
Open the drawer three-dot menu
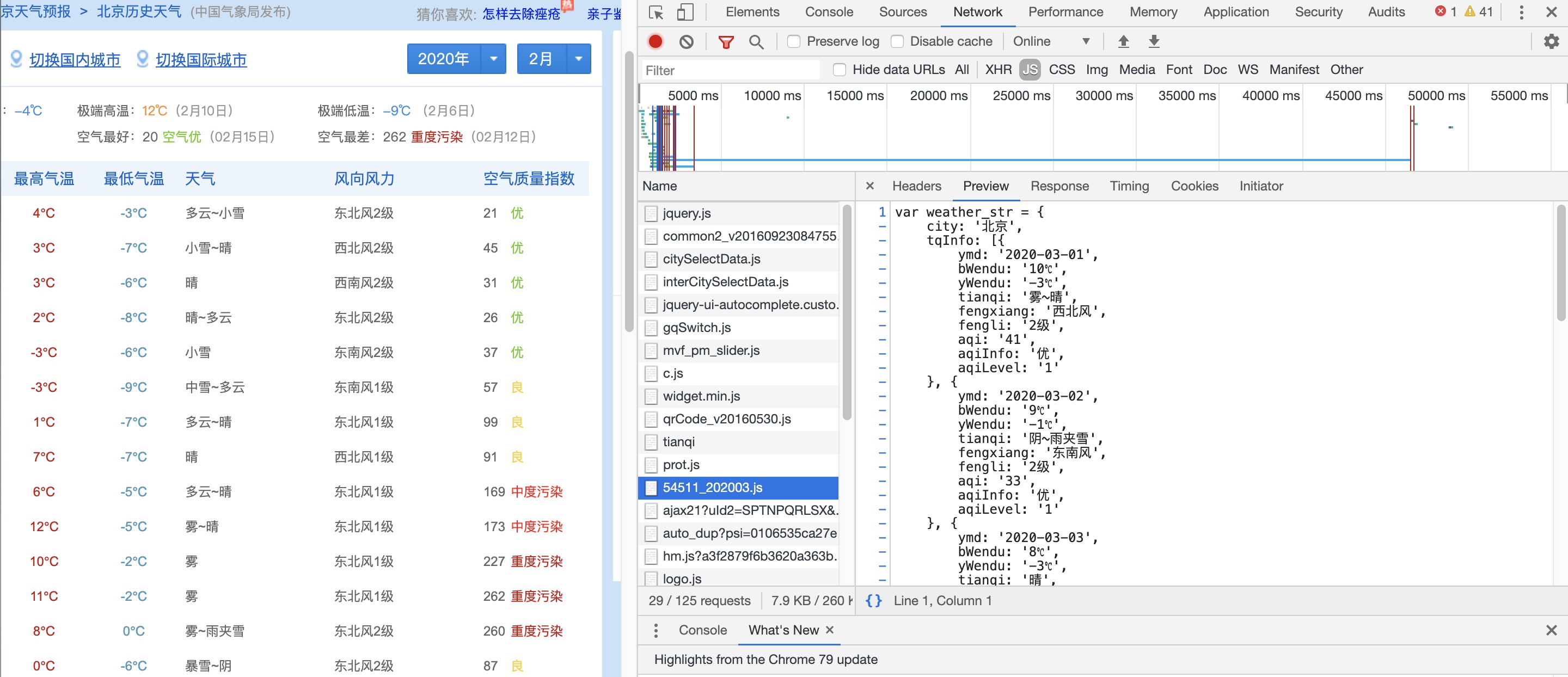[x=656, y=630]
